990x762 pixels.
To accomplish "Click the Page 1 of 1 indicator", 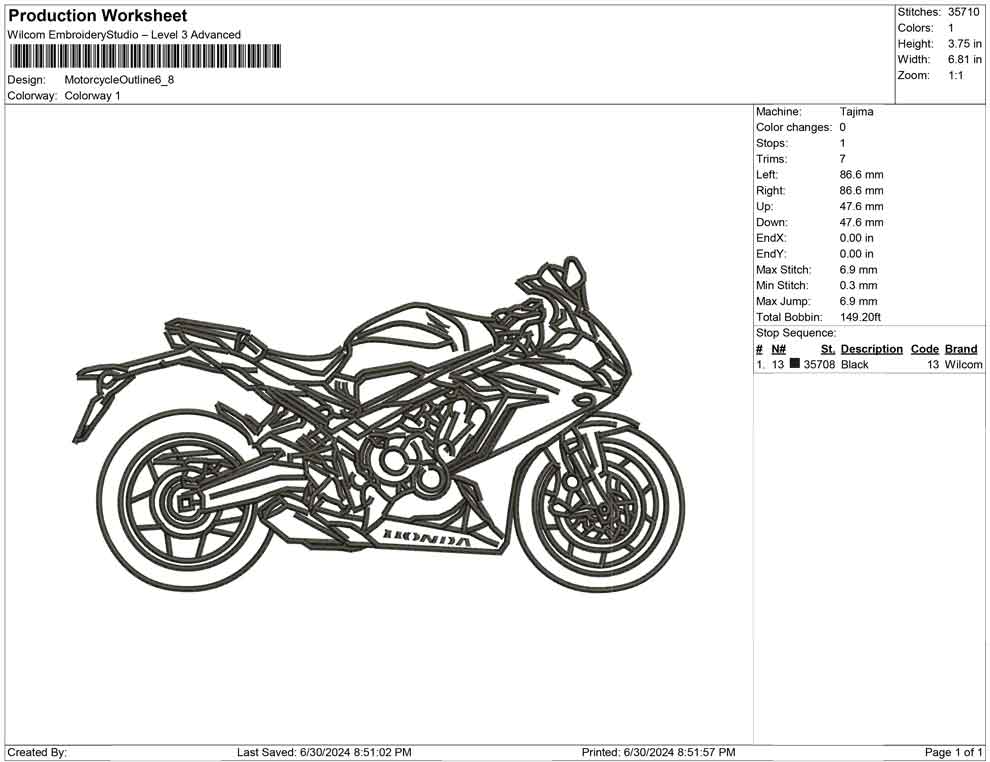I will [953, 752].
